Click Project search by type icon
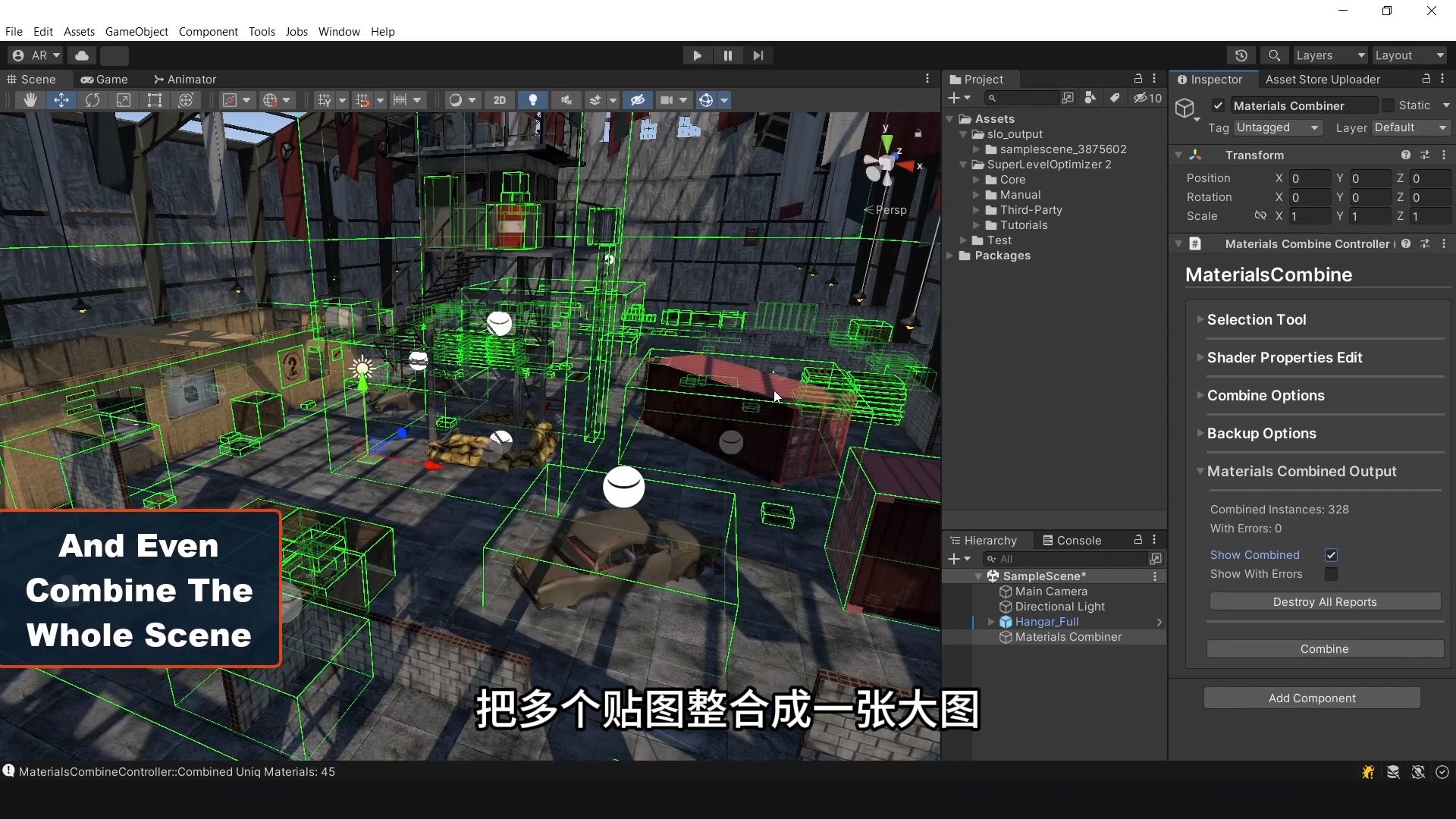The image size is (1456, 819). (x=1090, y=98)
